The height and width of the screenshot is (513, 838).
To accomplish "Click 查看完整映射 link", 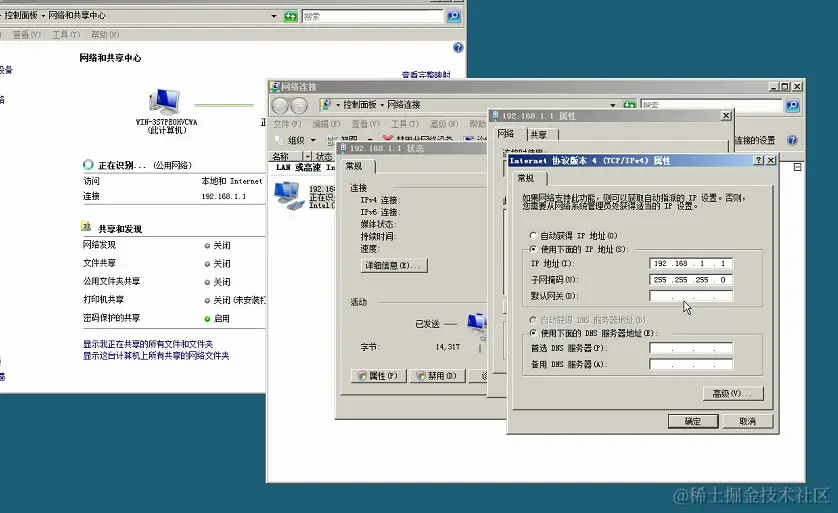I will [426, 74].
